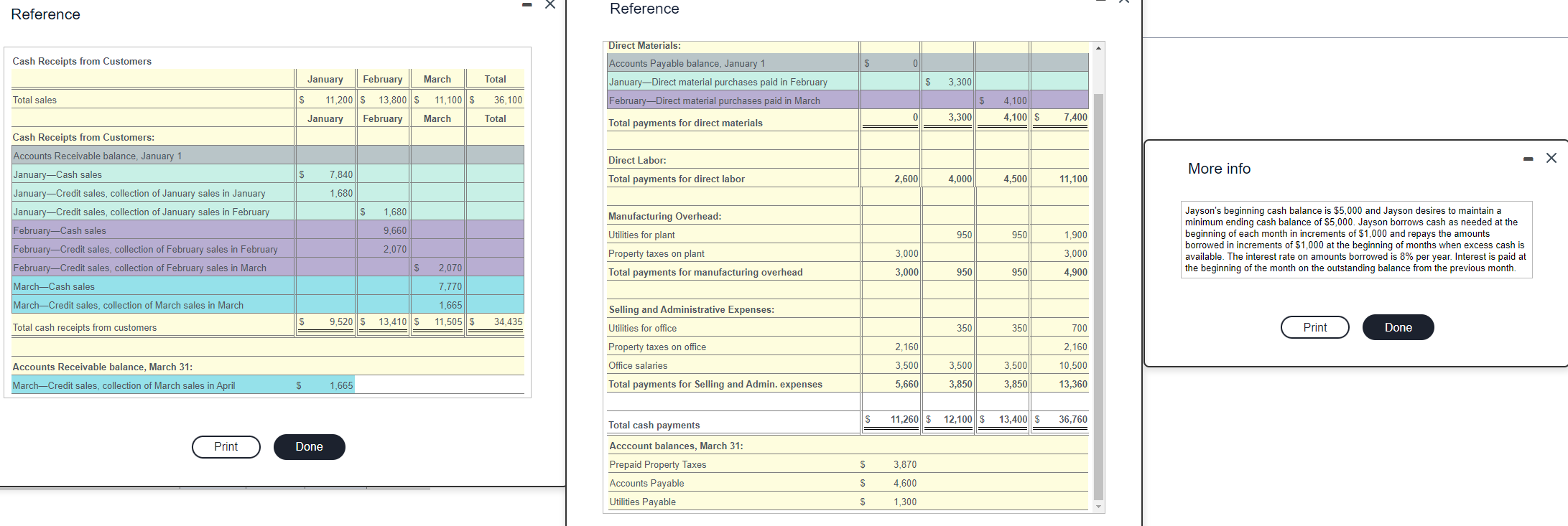Viewport: 1568px width, 526px height.
Task: Select Manufacturing Overhead section heading
Action: (x=664, y=216)
